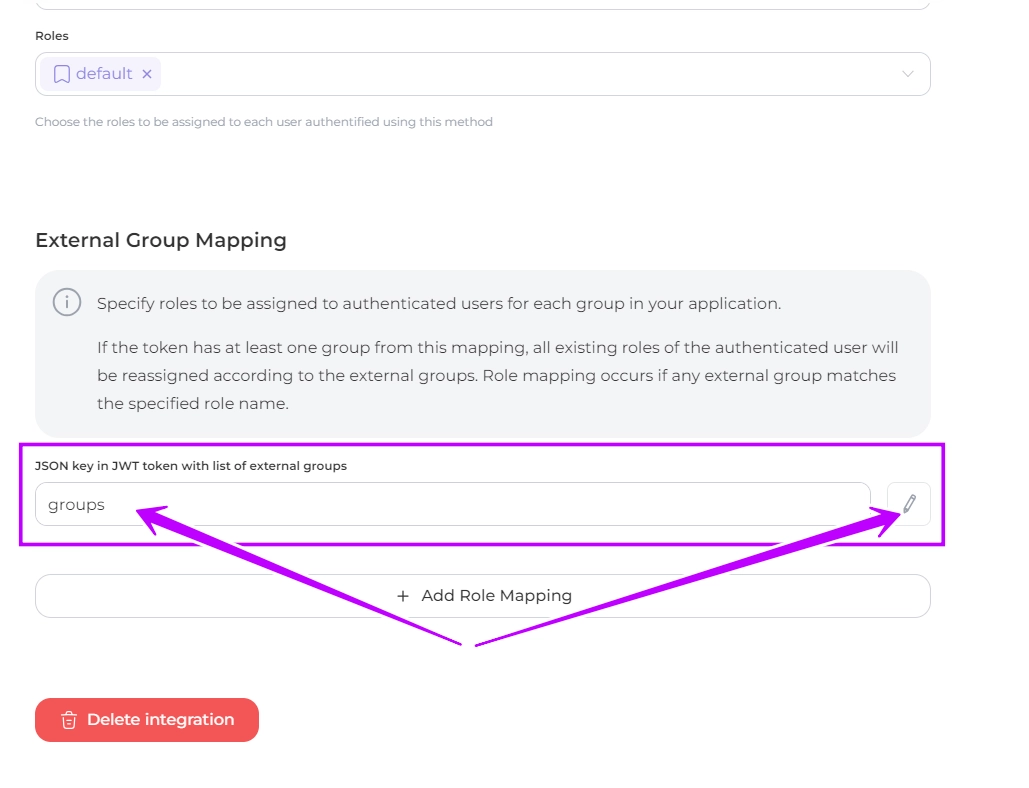The height and width of the screenshot is (788, 1029).
Task: Select the default role tag label
Action: pyautogui.click(x=104, y=74)
